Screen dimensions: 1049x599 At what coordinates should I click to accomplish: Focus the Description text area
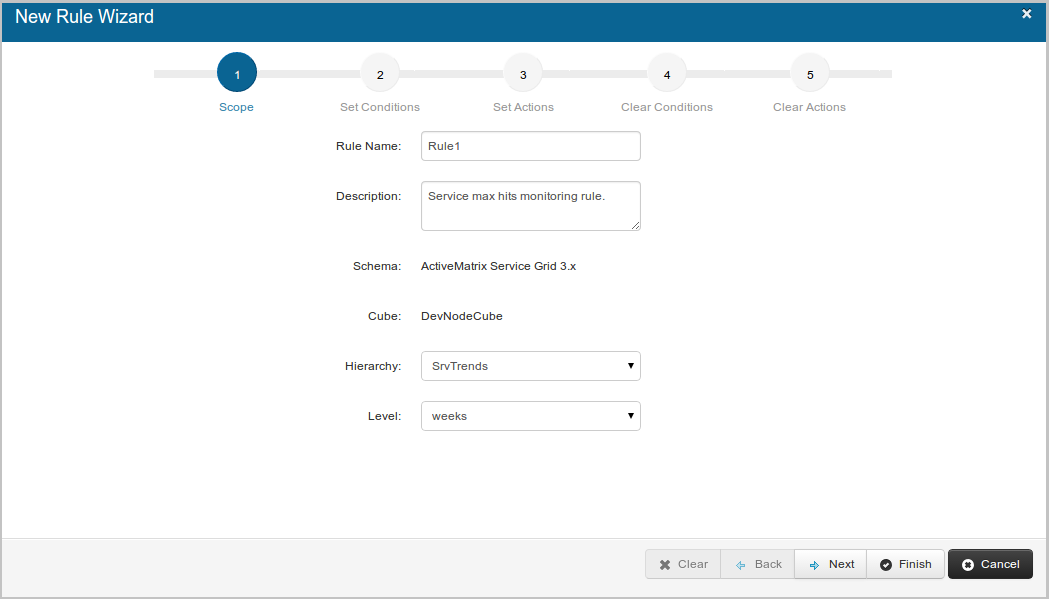click(x=530, y=205)
